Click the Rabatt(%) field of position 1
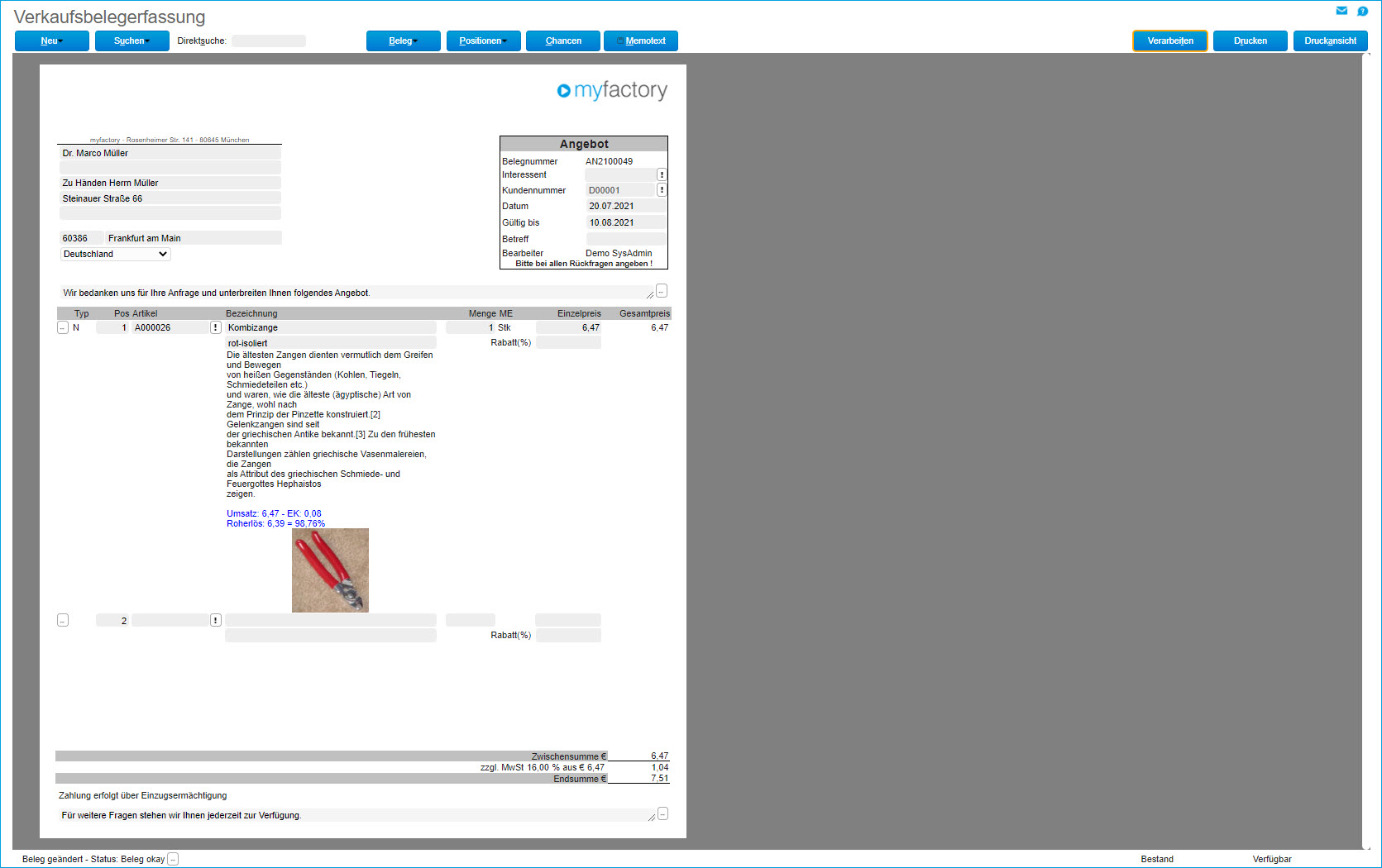Screen dimensions: 1382x868 coord(568,343)
